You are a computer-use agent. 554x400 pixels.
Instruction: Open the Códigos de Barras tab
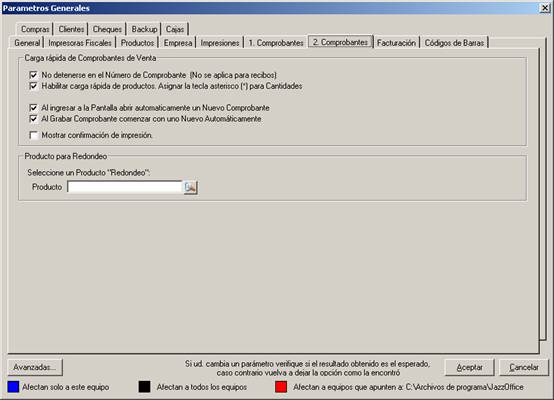coord(454,43)
